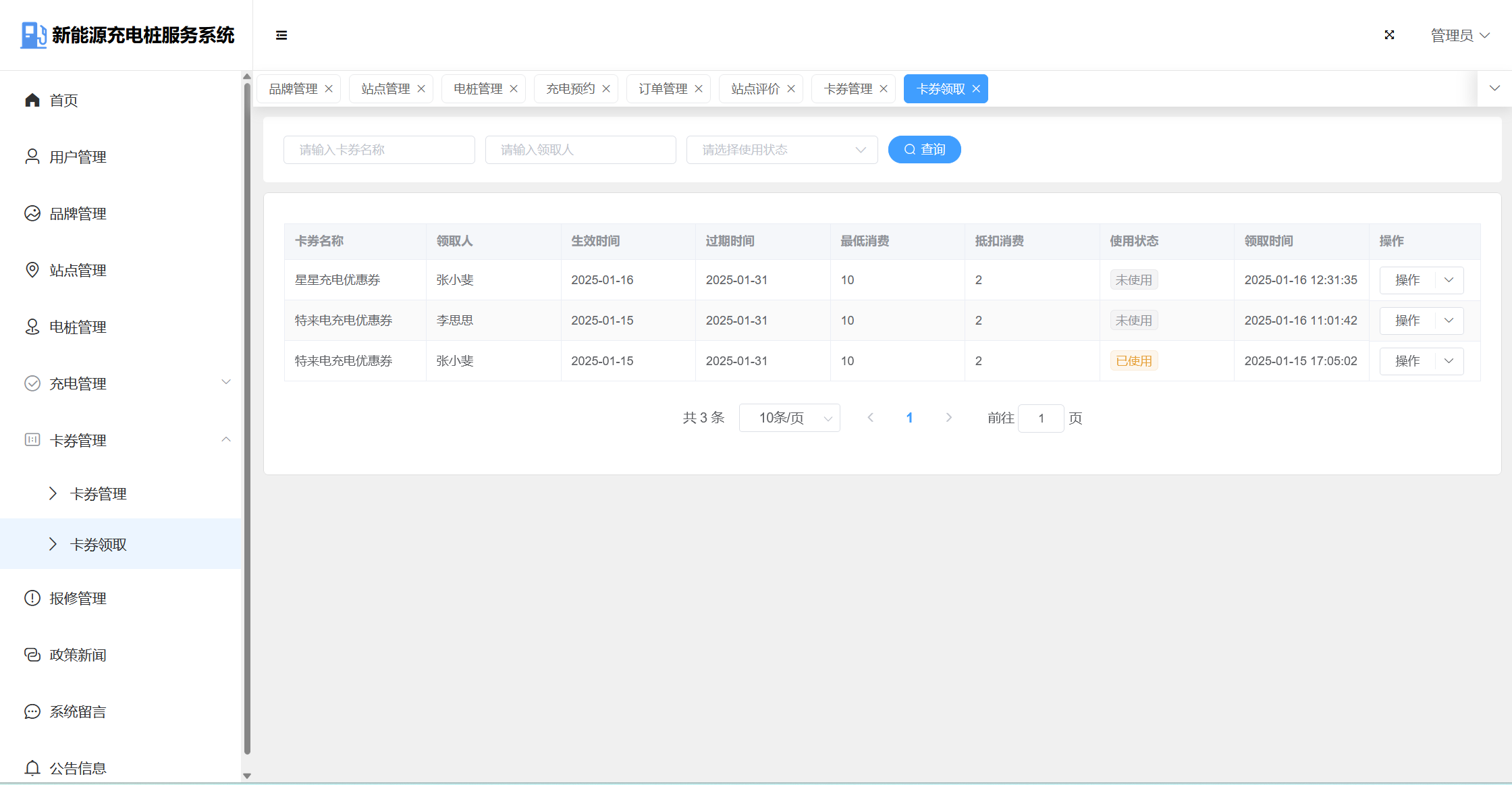Open 报修管理 via exclamation icon
The image size is (1512, 785).
[x=32, y=598]
